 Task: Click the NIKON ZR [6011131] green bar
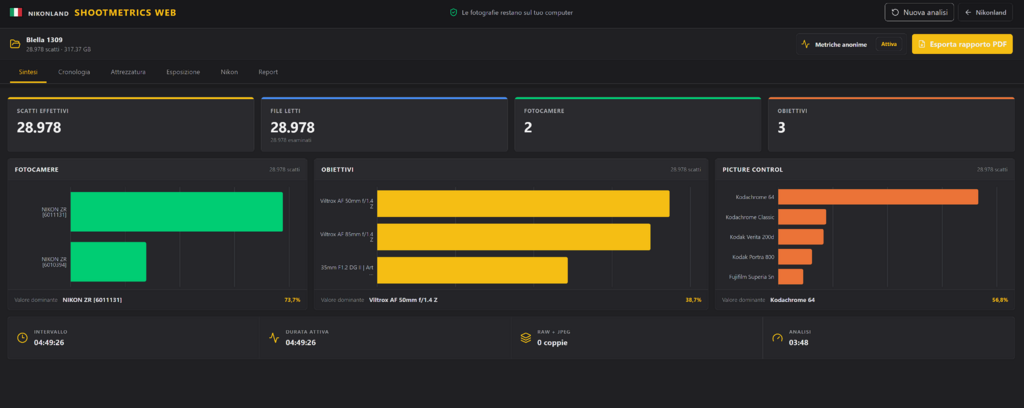176,212
